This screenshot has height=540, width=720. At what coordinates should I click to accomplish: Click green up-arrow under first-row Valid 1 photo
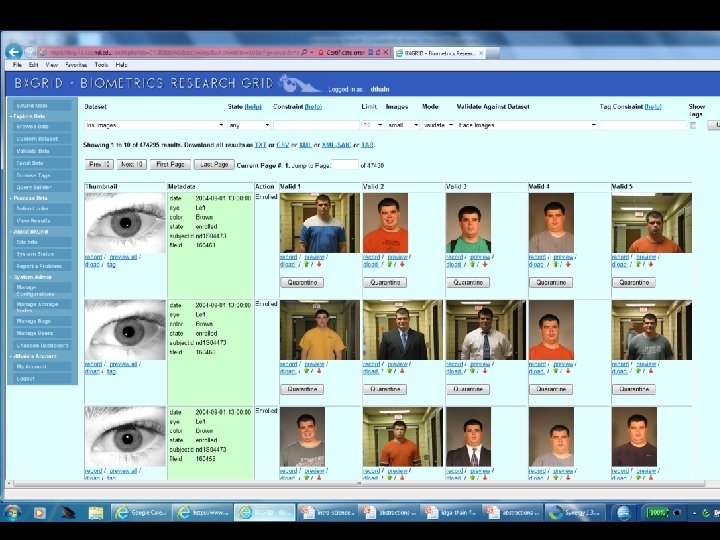click(x=307, y=264)
